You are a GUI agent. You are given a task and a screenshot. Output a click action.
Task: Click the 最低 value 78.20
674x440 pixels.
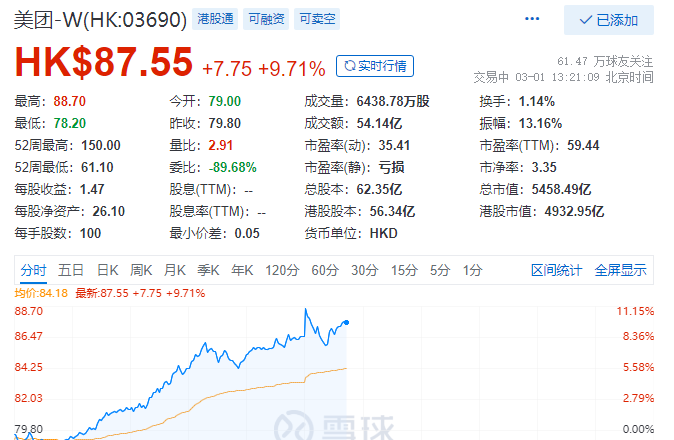(70, 123)
